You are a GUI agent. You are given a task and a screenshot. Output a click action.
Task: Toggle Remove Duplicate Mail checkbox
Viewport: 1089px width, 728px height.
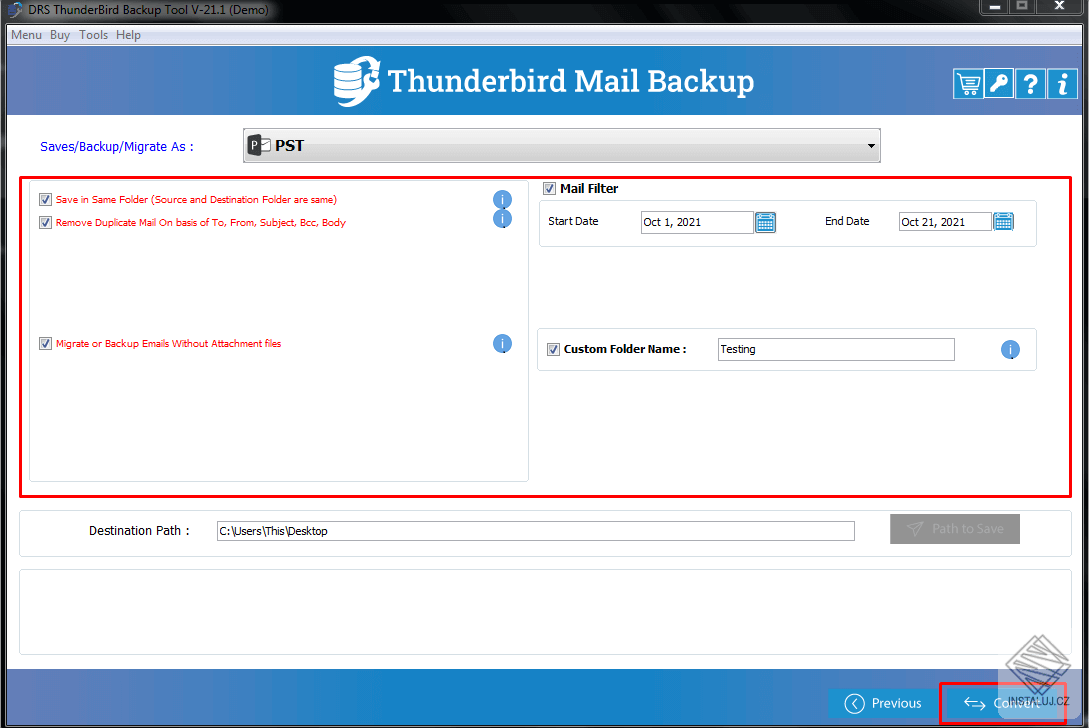pos(46,222)
